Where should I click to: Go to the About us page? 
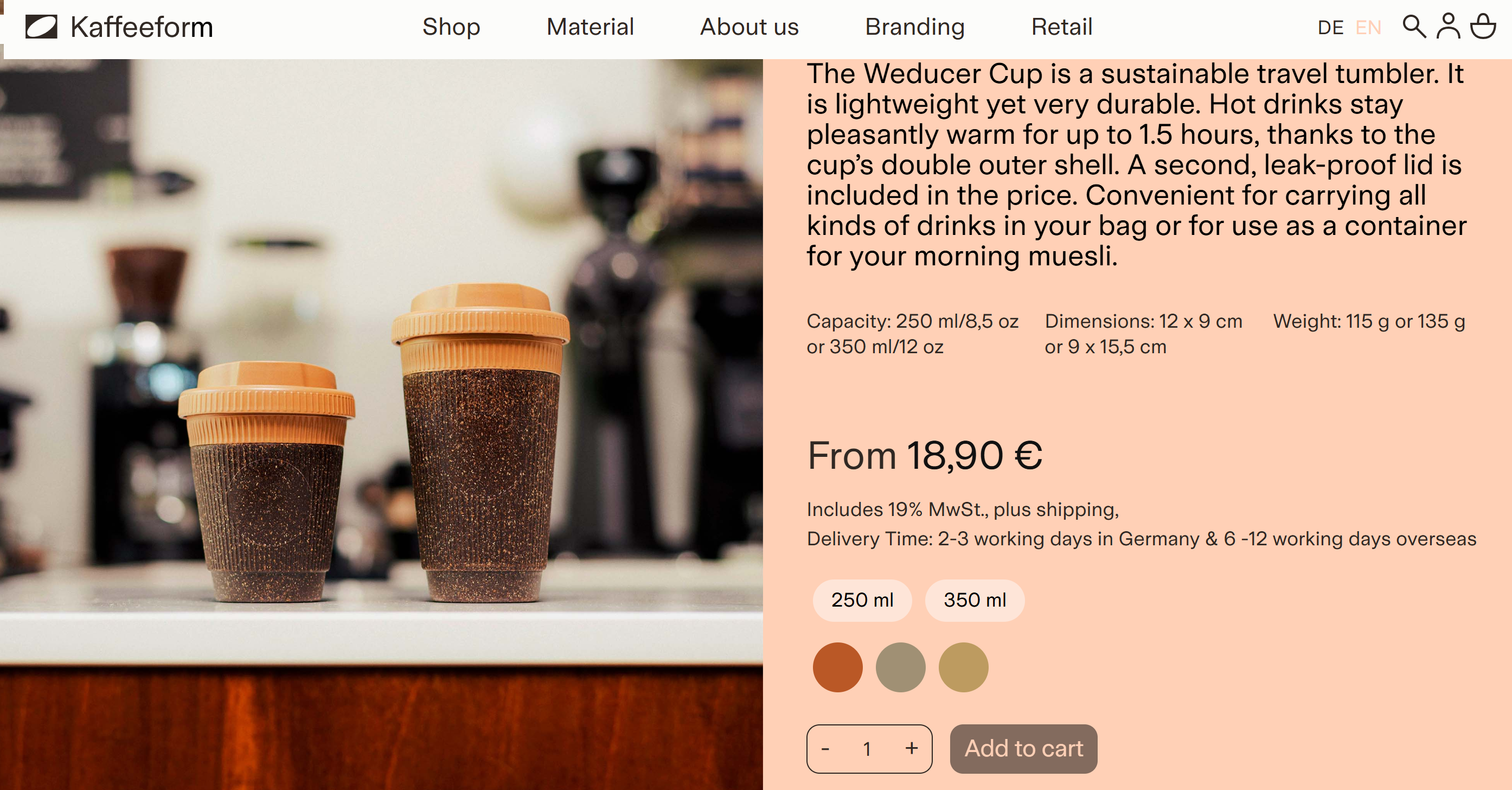pyautogui.click(x=749, y=27)
